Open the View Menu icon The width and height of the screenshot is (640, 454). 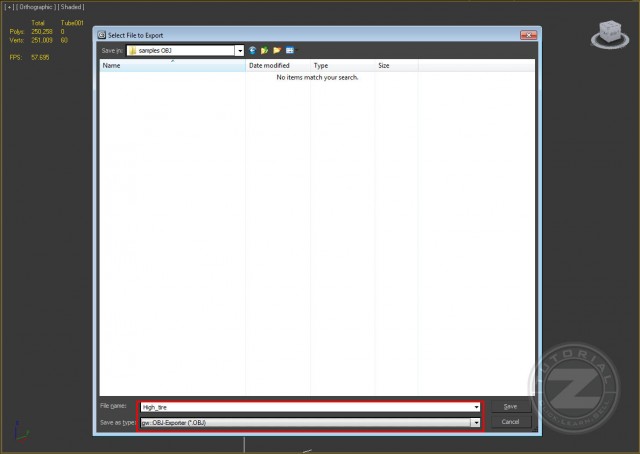click(290, 49)
